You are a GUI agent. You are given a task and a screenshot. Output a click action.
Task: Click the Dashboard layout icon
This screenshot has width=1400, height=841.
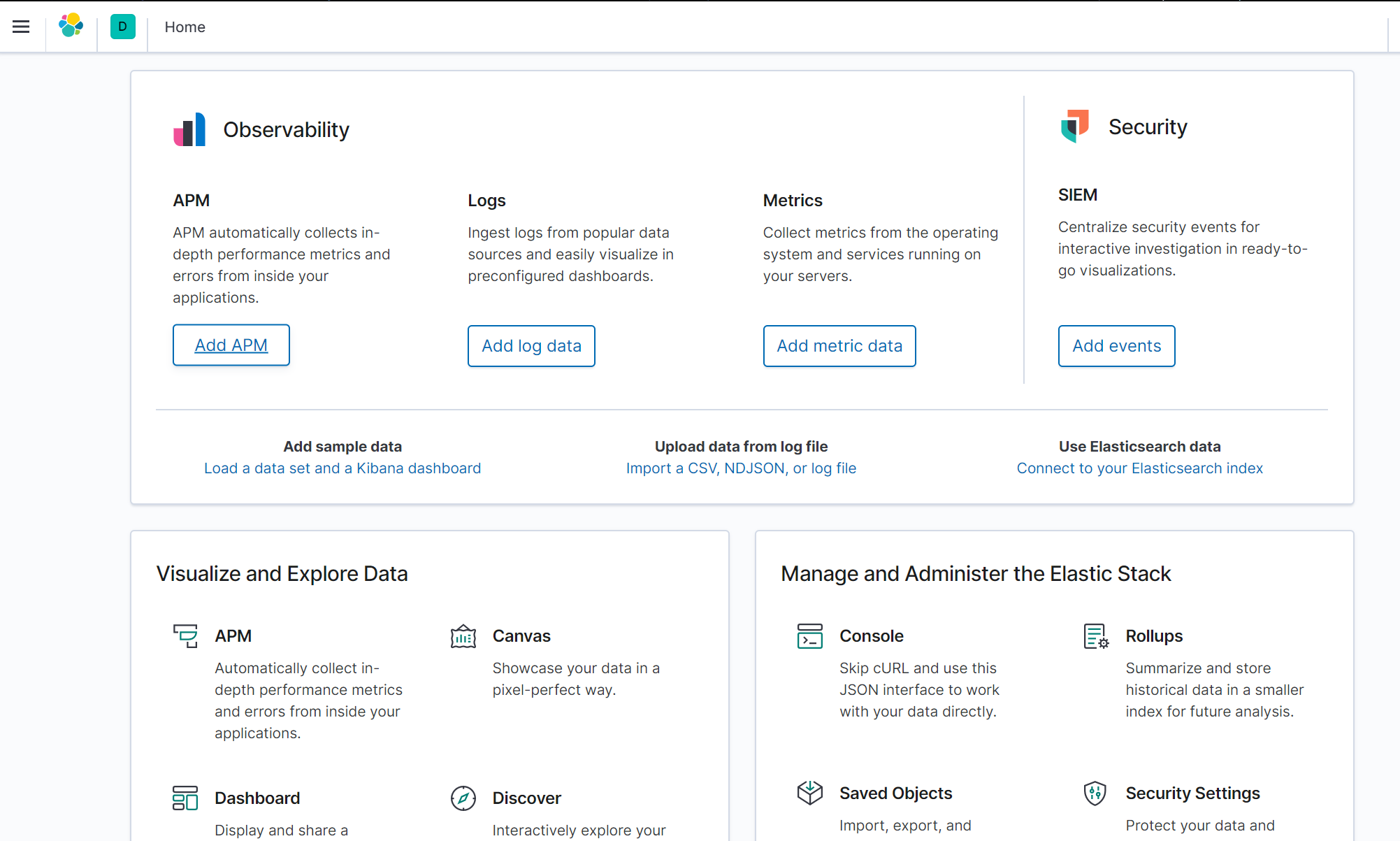point(185,798)
